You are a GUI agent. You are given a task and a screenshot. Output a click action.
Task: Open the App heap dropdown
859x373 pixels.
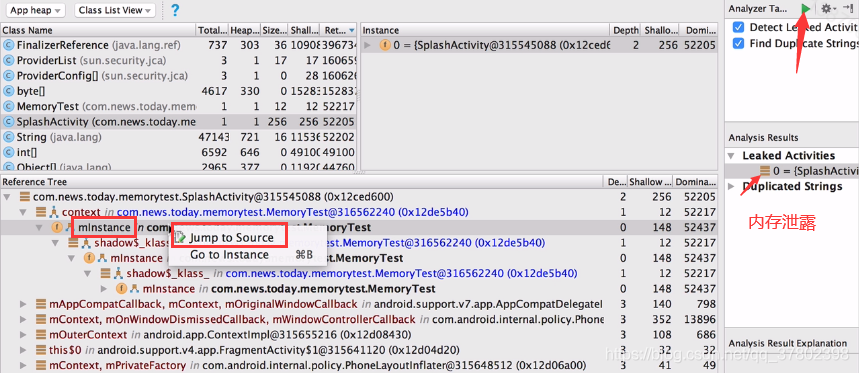37,10
